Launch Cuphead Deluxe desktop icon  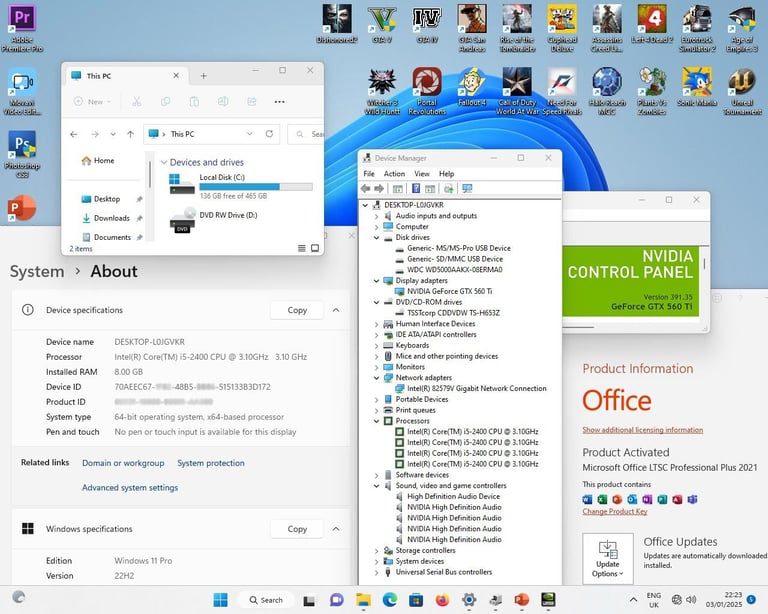(562, 28)
